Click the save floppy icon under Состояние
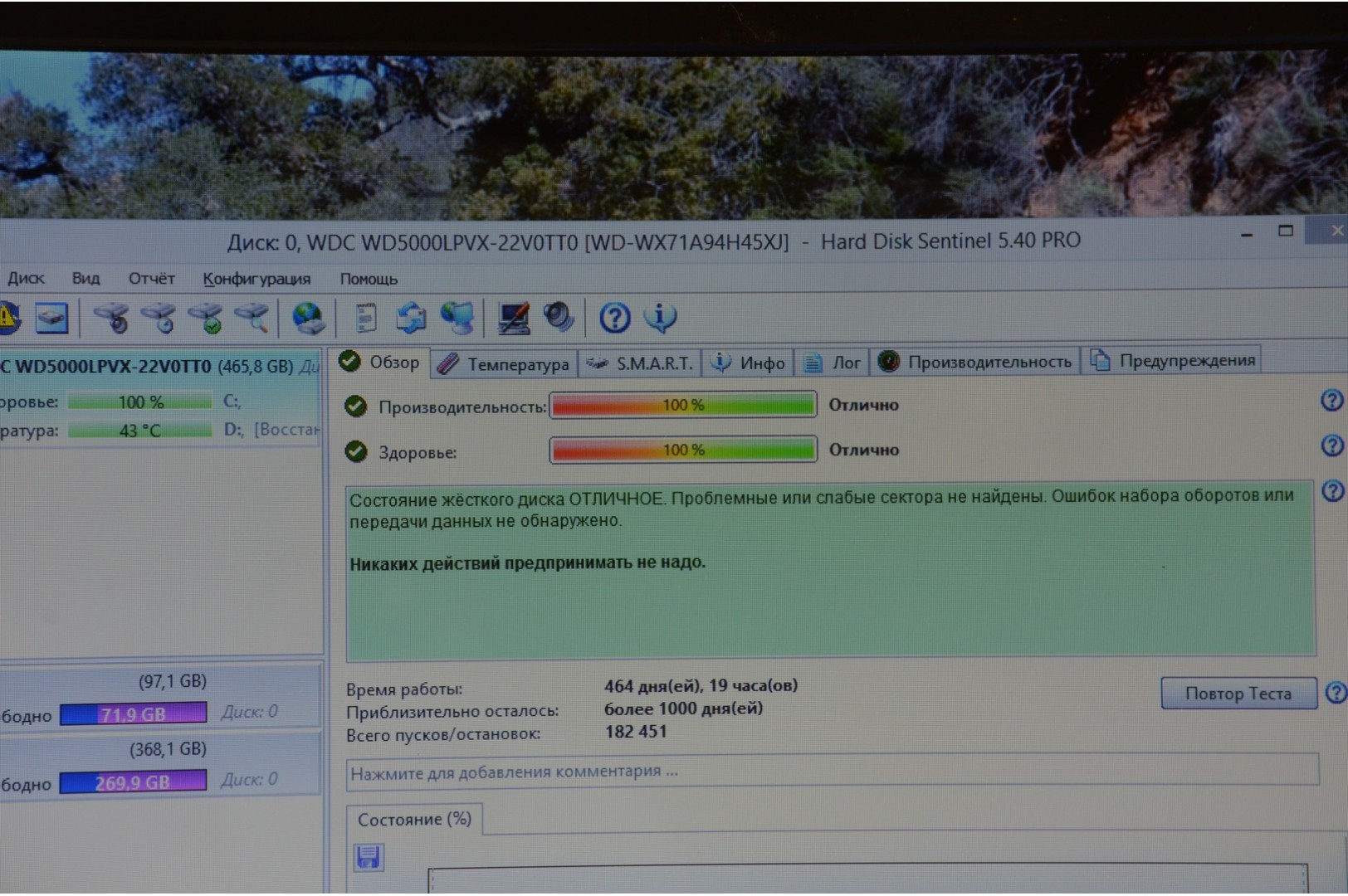The width and height of the screenshot is (1348, 896). point(368,857)
